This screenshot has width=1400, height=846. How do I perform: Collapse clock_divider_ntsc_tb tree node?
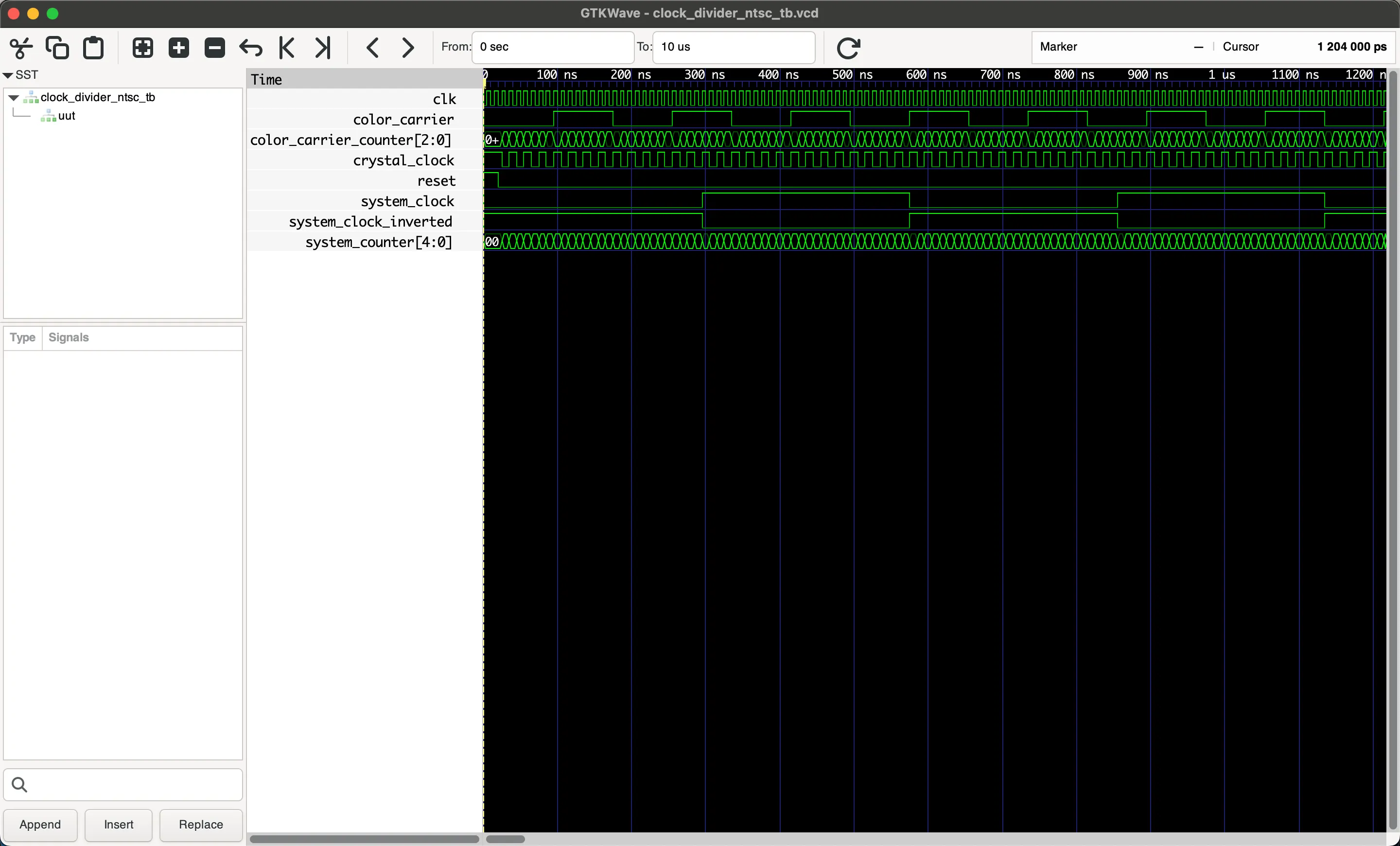(x=14, y=98)
